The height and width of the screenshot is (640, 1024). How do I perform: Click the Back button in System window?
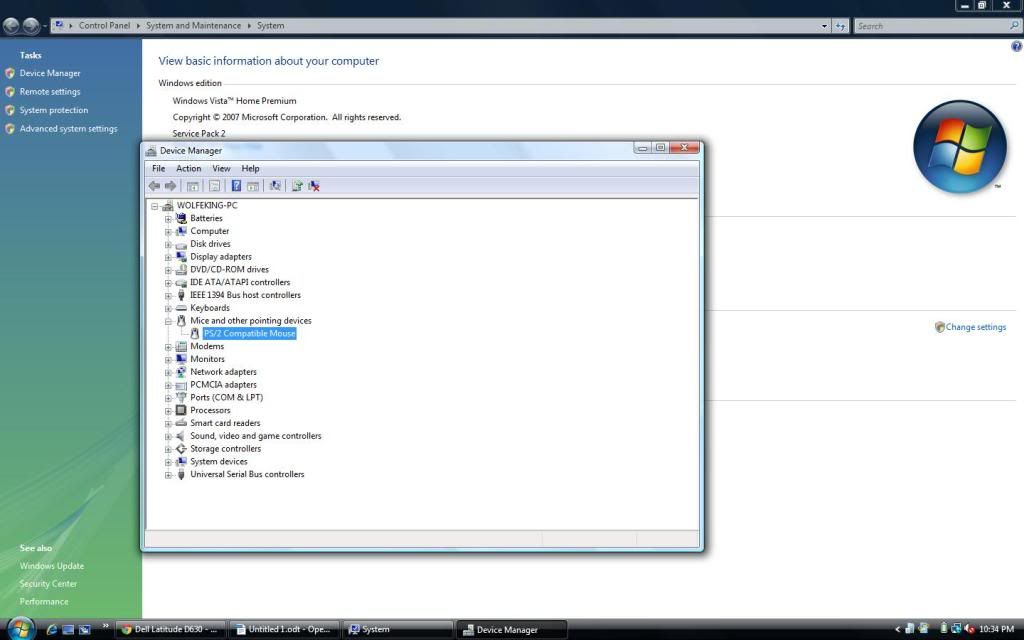[x=11, y=26]
